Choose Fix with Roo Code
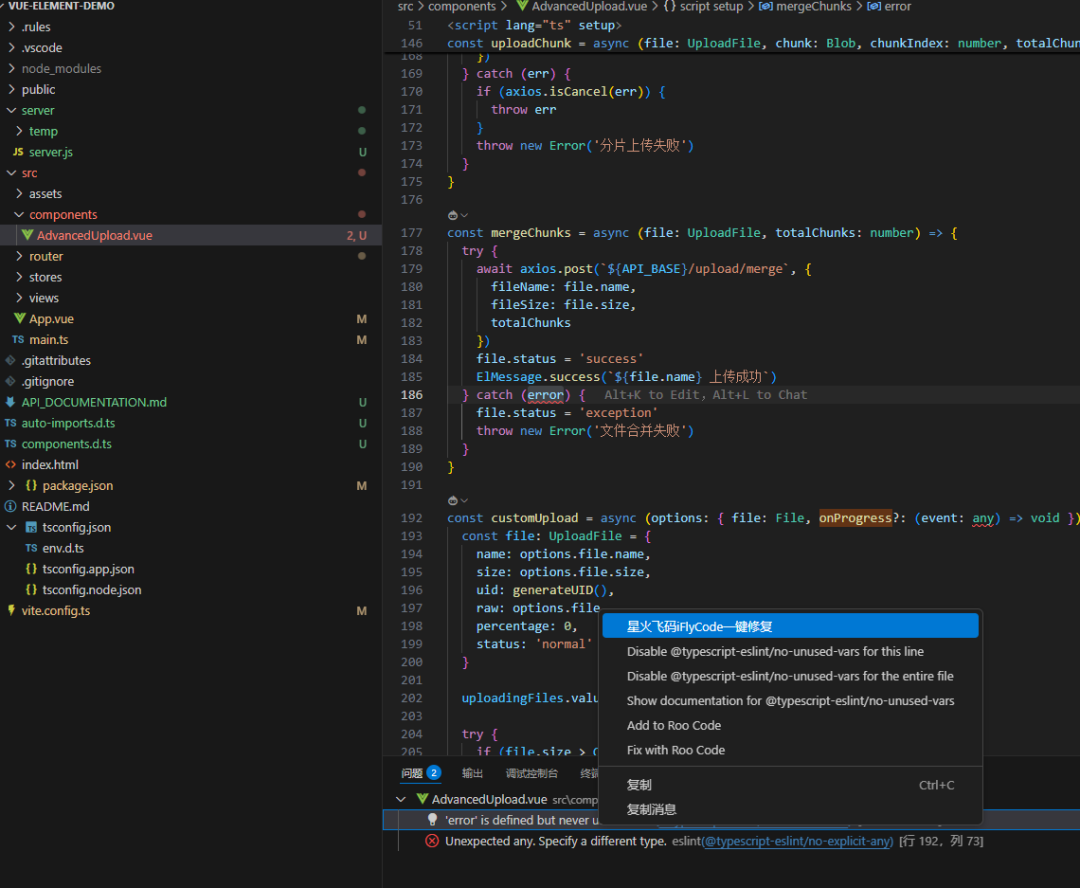 click(x=790, y=750)
